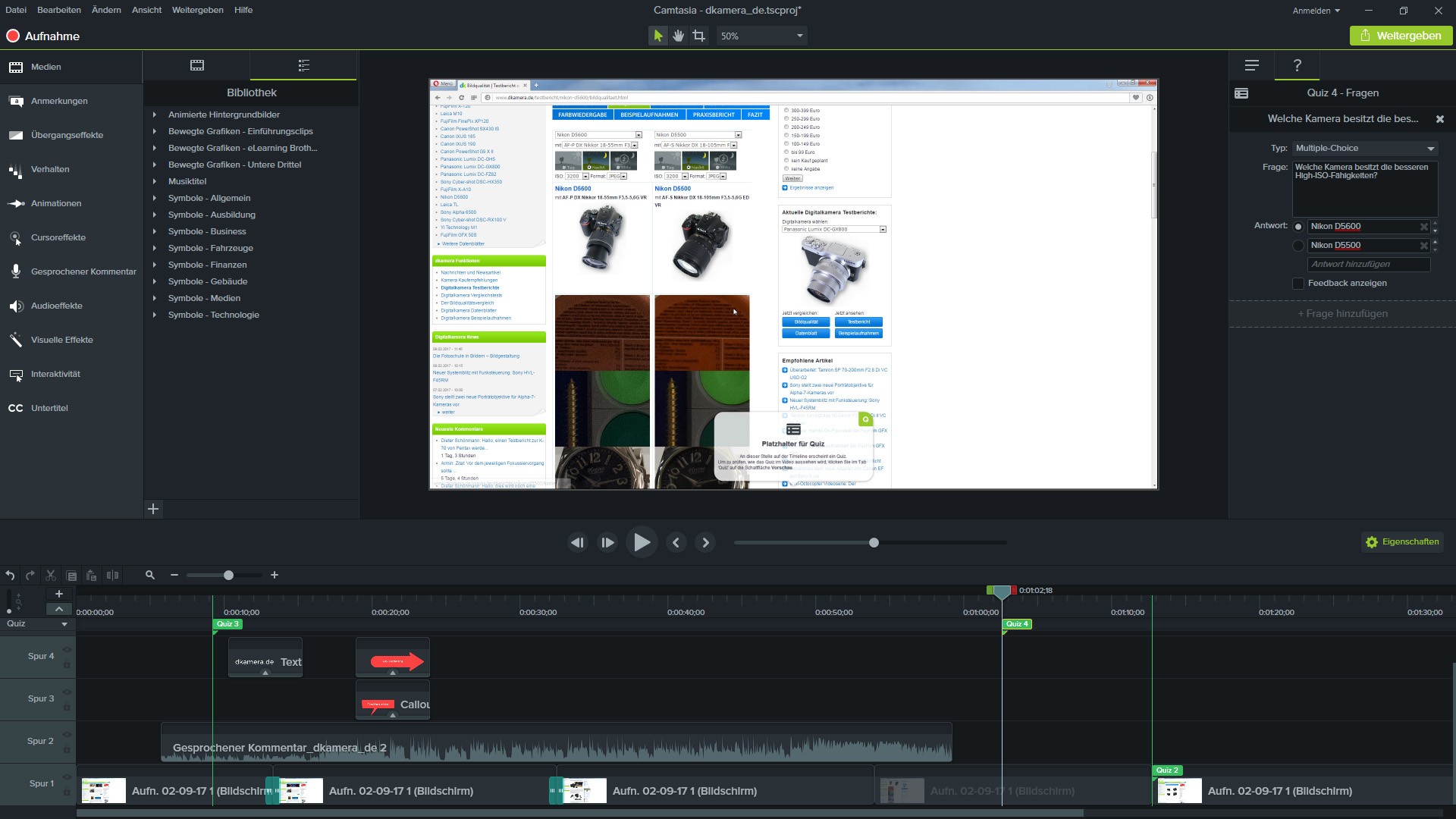
Task: Open Cursoreffekte panel
Action: 58,238
